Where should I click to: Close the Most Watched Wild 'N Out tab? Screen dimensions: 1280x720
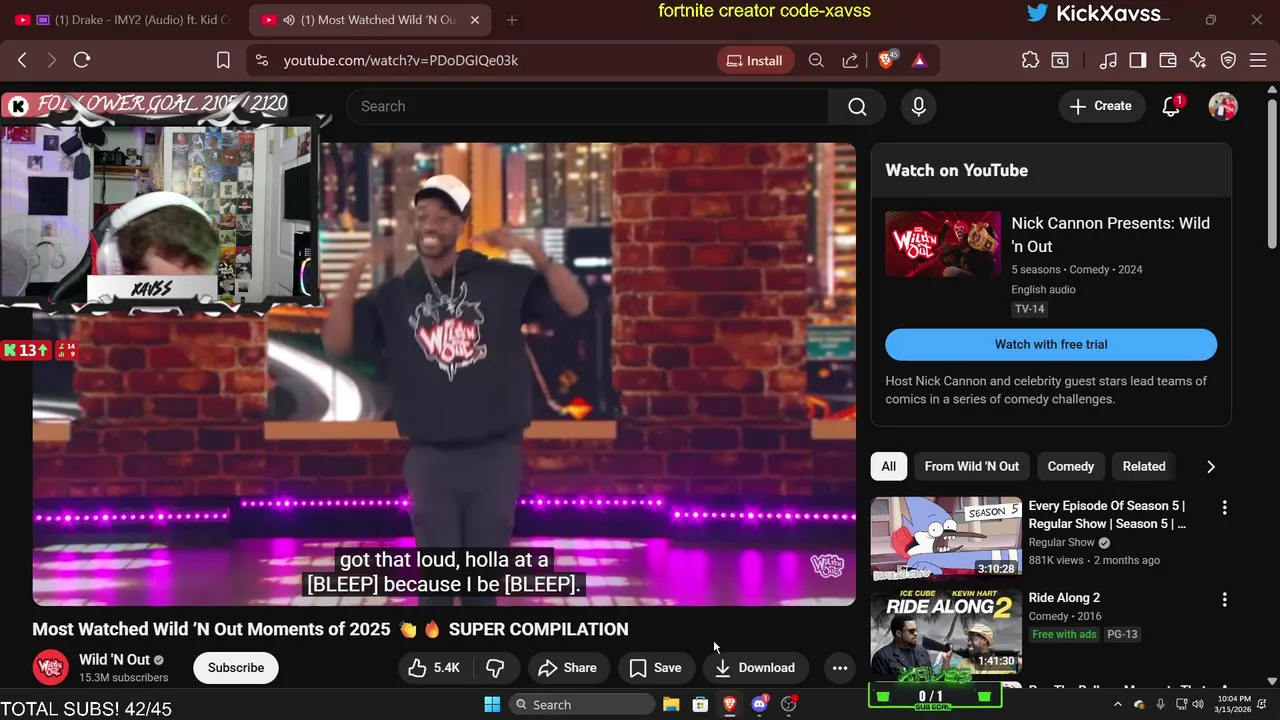(x=475, y=20)
